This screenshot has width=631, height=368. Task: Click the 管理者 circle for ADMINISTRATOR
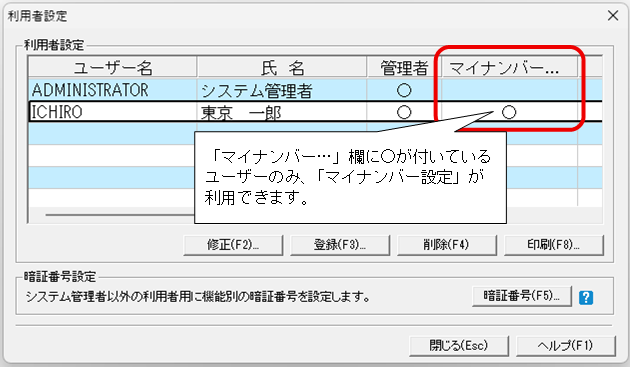point(404,90)
